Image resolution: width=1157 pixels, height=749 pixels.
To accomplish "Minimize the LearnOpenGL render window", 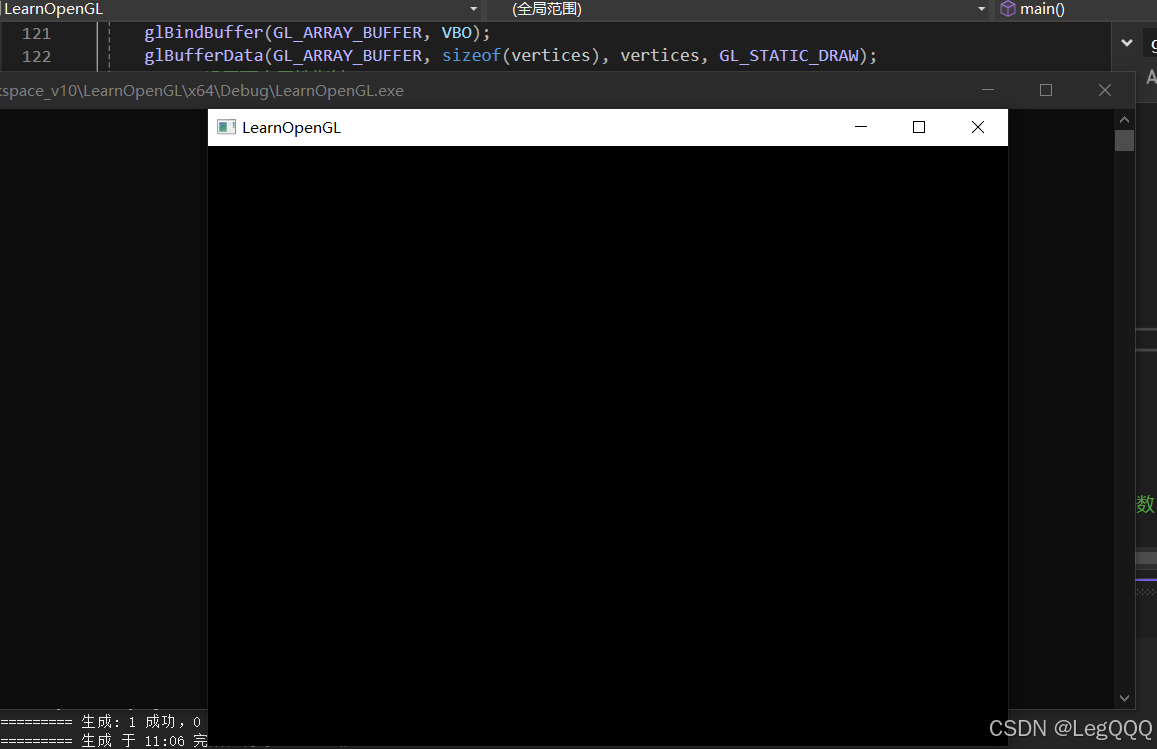I will tap(860, 127).
